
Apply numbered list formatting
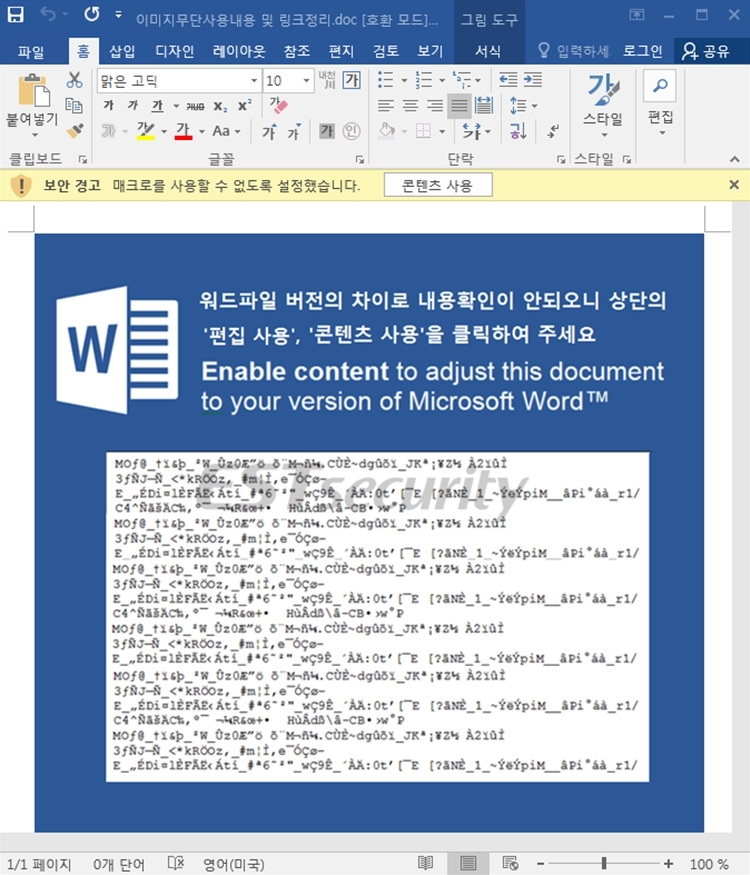point(424,80)
